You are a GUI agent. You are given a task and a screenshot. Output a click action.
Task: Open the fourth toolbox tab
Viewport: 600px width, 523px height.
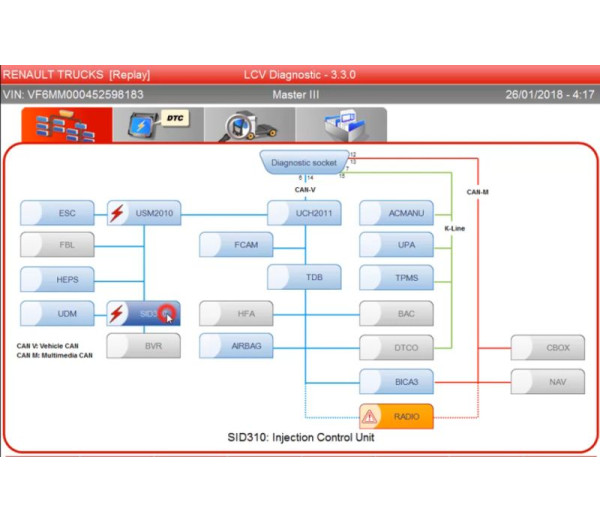pyautogui.click(x=340, y=125)
